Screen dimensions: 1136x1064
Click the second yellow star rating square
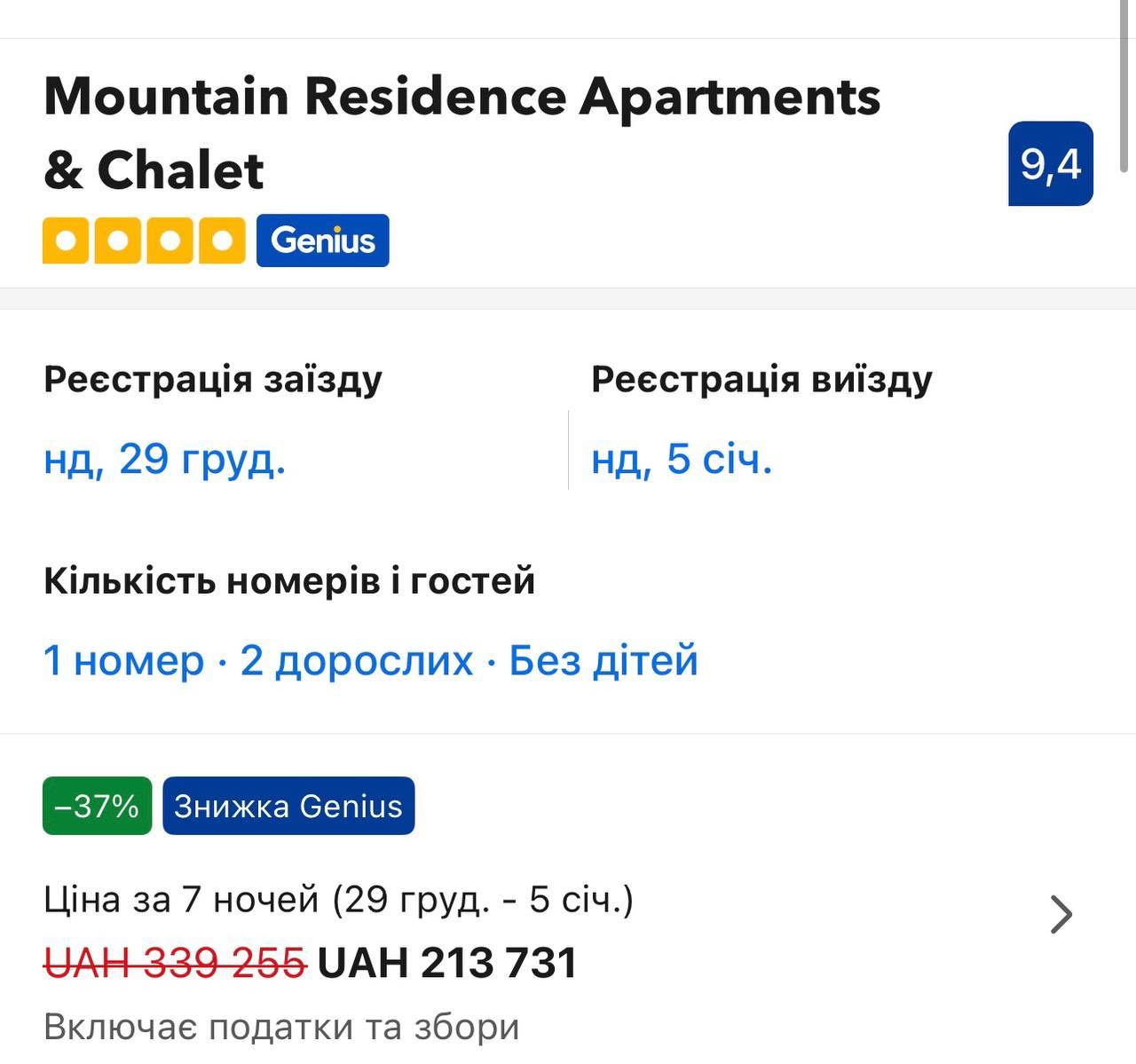coord(117,240)
